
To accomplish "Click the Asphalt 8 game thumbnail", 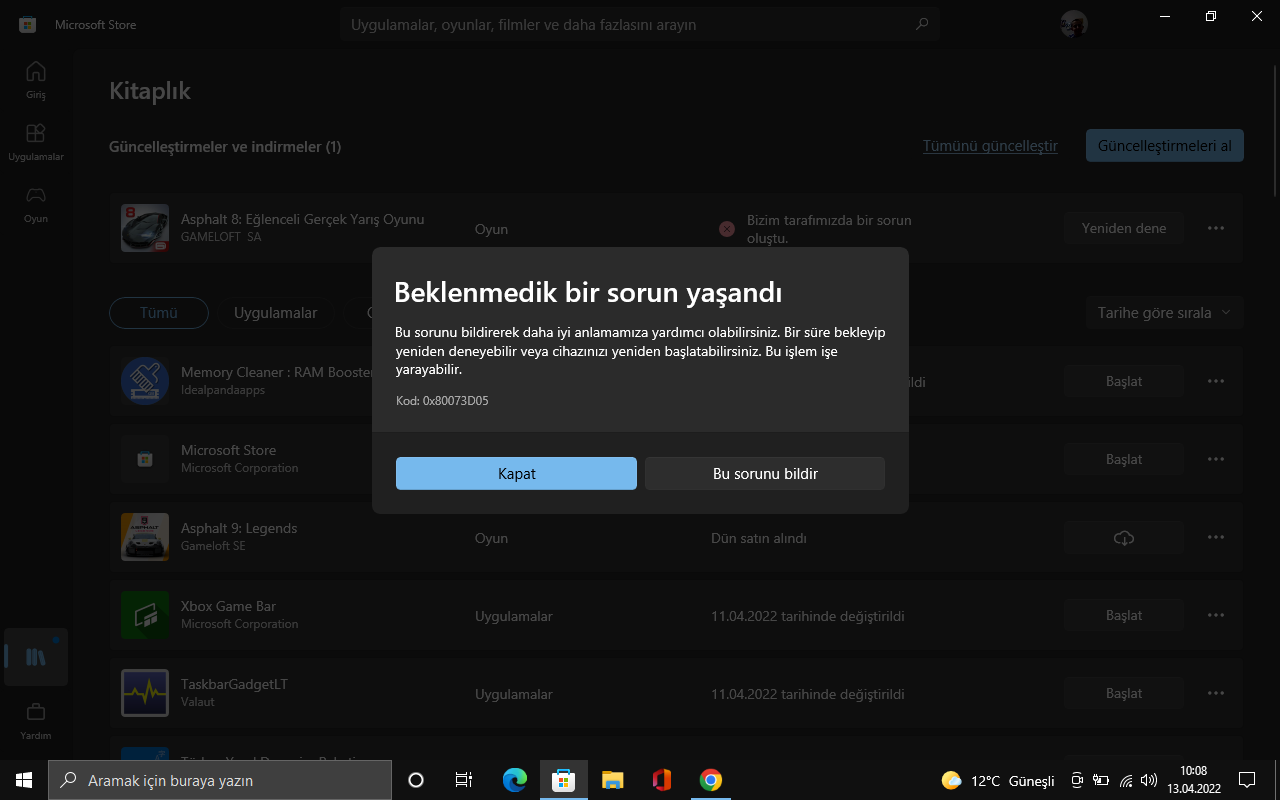I will [x=145, y=228].
